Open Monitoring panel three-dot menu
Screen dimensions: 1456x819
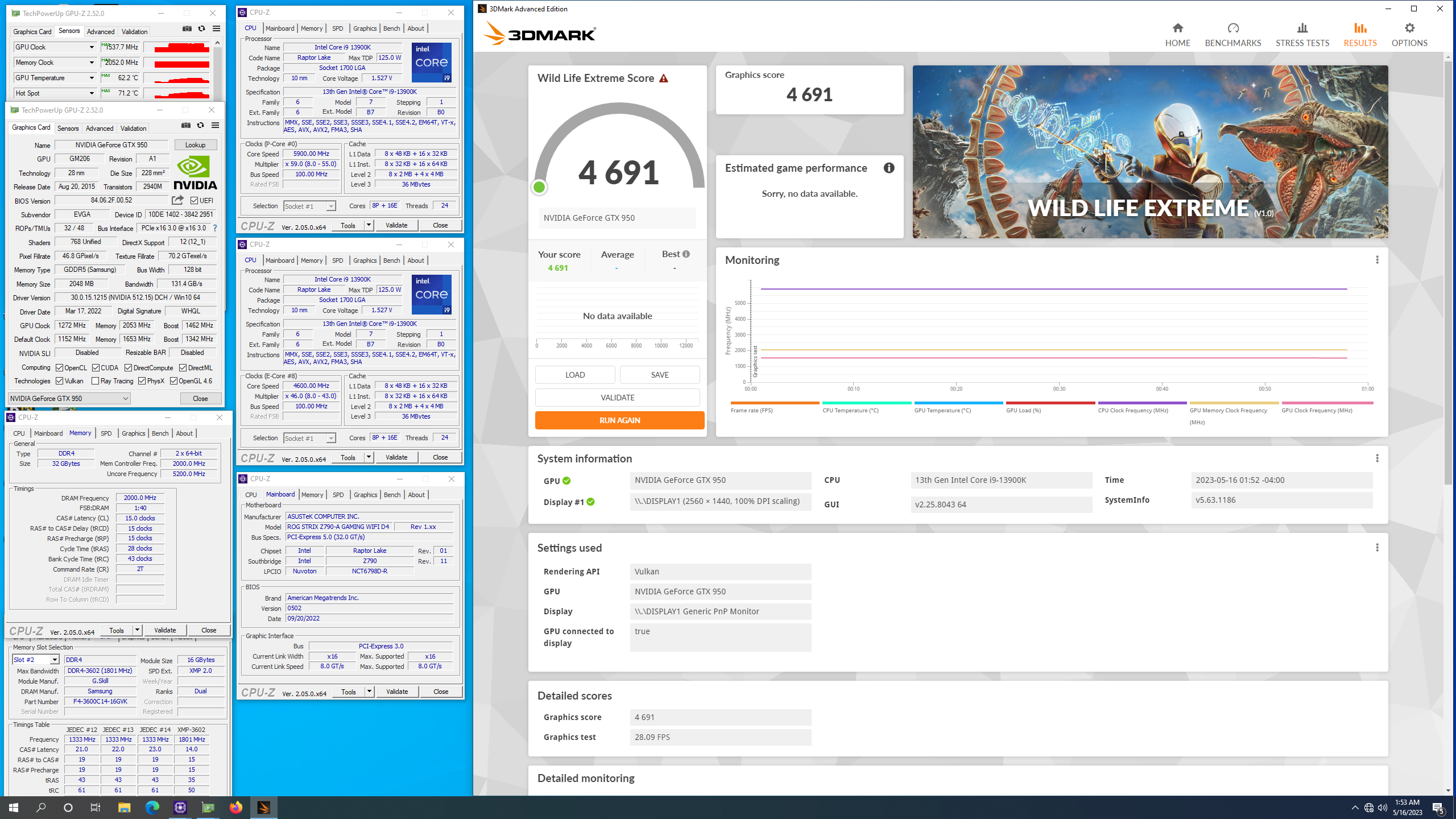tap(1377, 260)
